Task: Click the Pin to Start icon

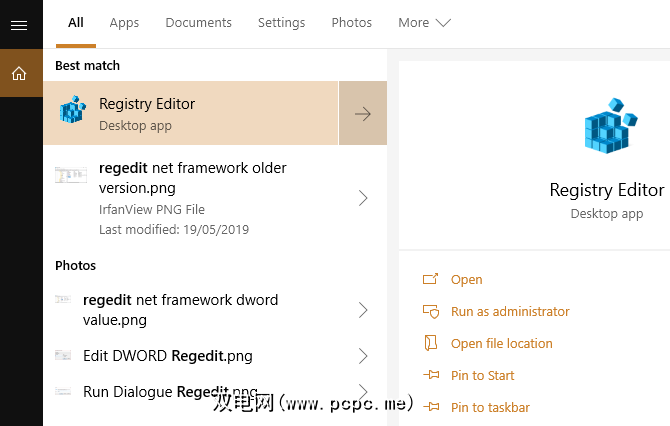Action: [x=431, y=376]
